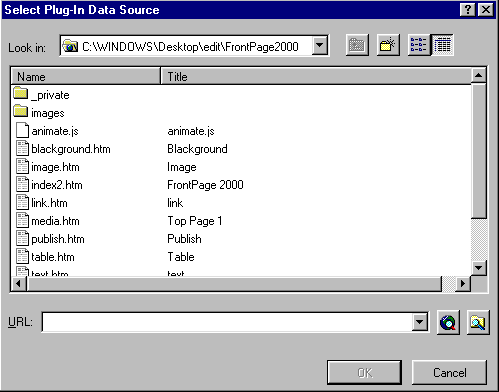Select link.htm page icon
This screenshot has height=392, width=499.
tap(22, 202)
